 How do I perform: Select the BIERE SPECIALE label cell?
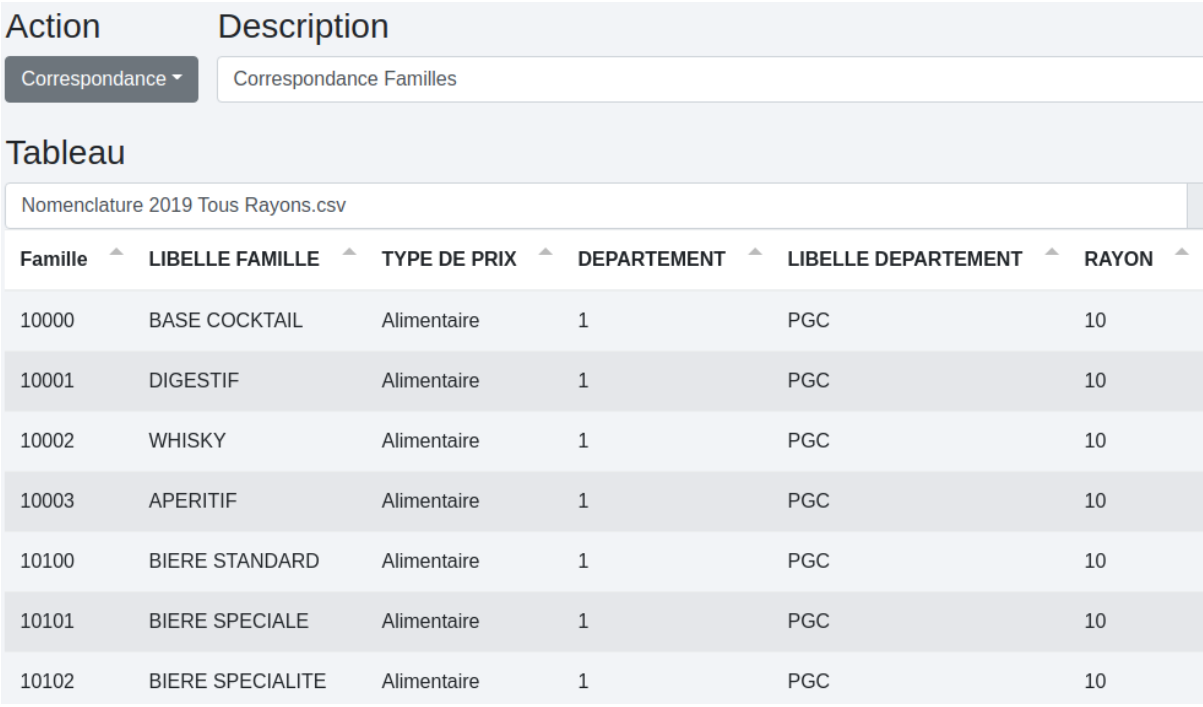tap(228, 621)
